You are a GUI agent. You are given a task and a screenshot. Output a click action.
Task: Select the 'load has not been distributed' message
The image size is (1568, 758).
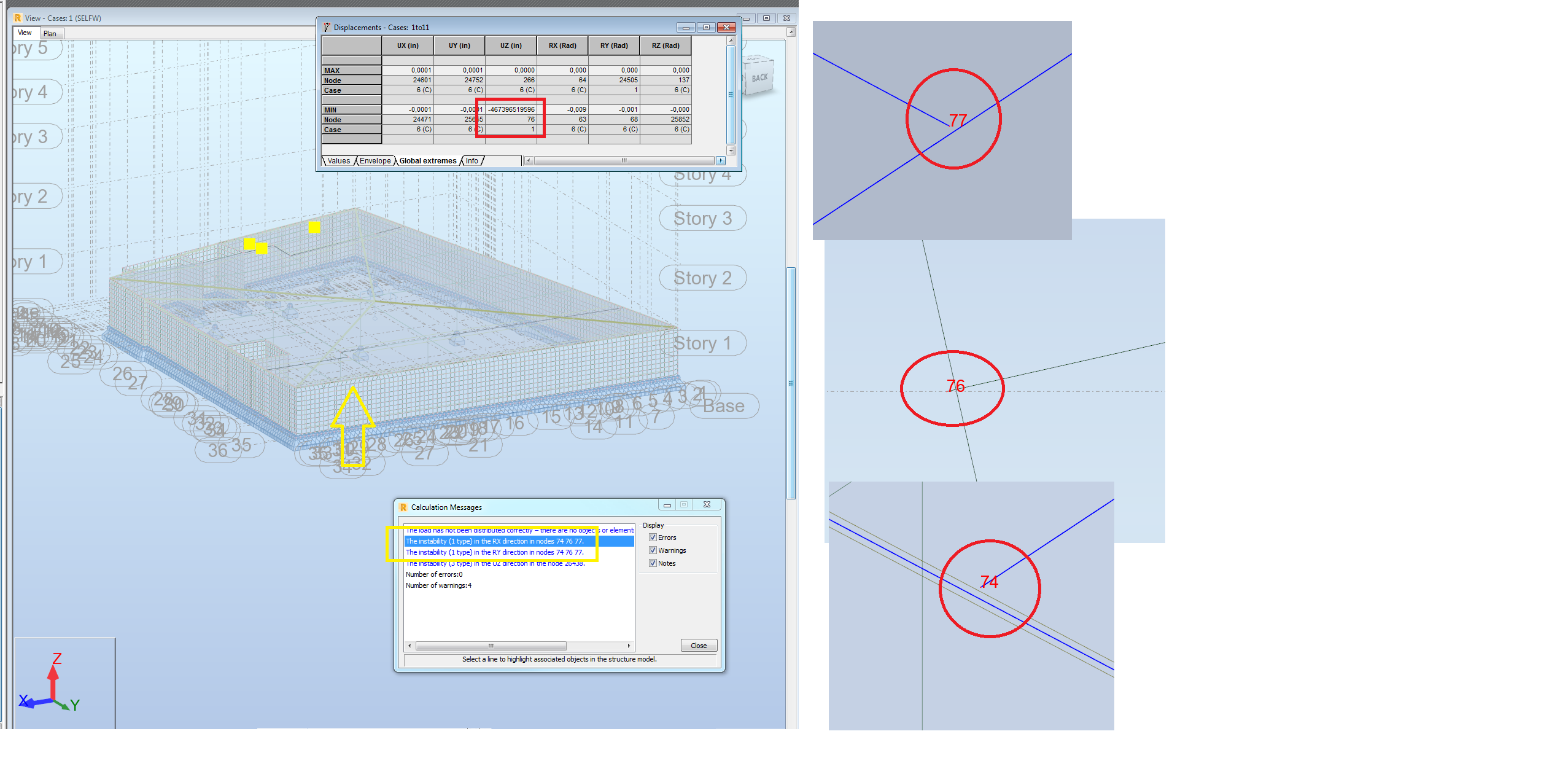pyautogui.click(x=519, y=530)
